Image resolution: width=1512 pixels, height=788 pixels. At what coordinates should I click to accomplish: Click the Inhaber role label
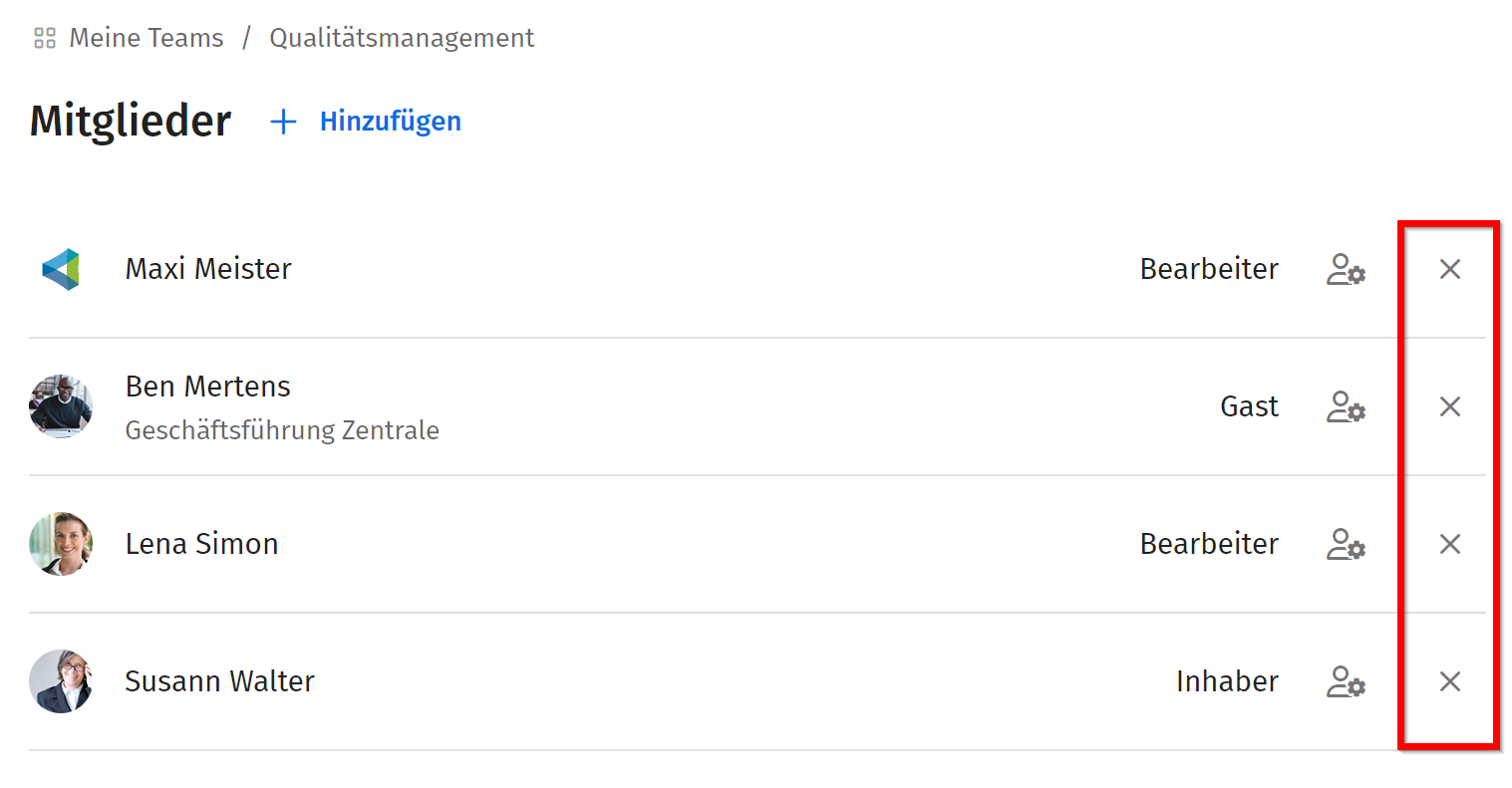point(1227,681)
